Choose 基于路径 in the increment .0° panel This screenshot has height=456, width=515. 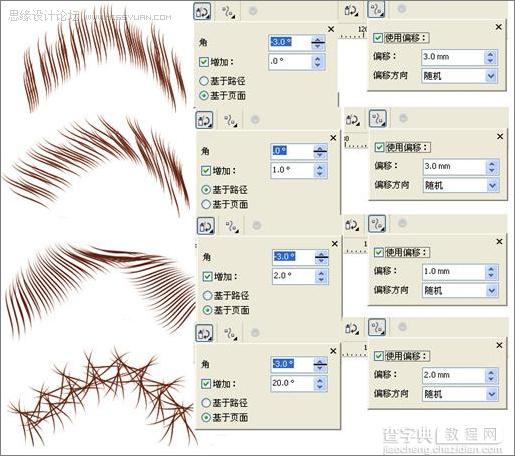pos(204,81)
